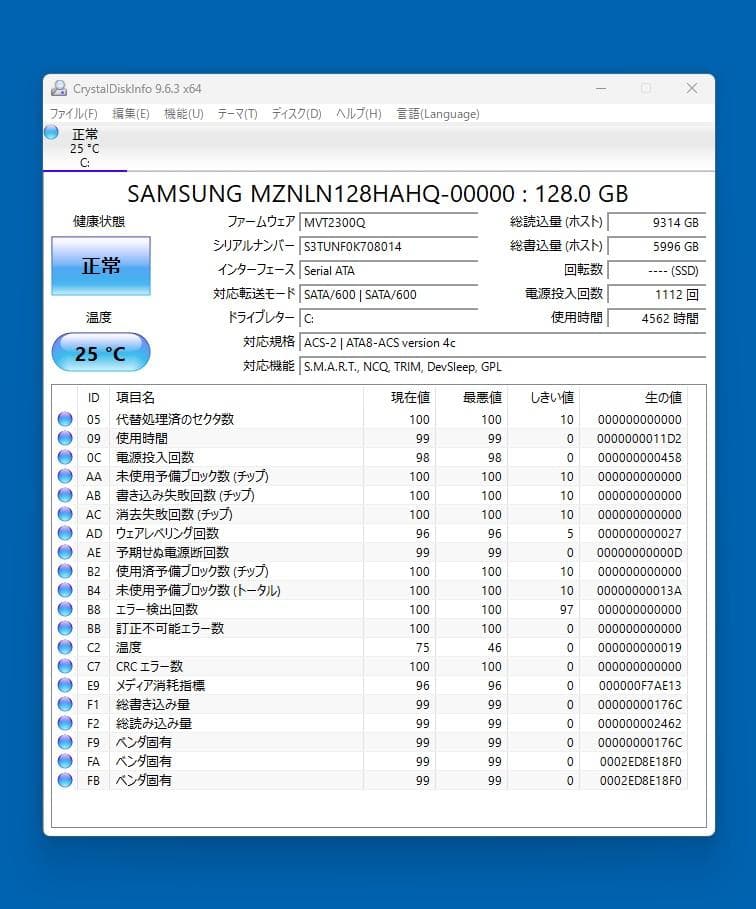Click status circle for attribute FB

[65, 780]
